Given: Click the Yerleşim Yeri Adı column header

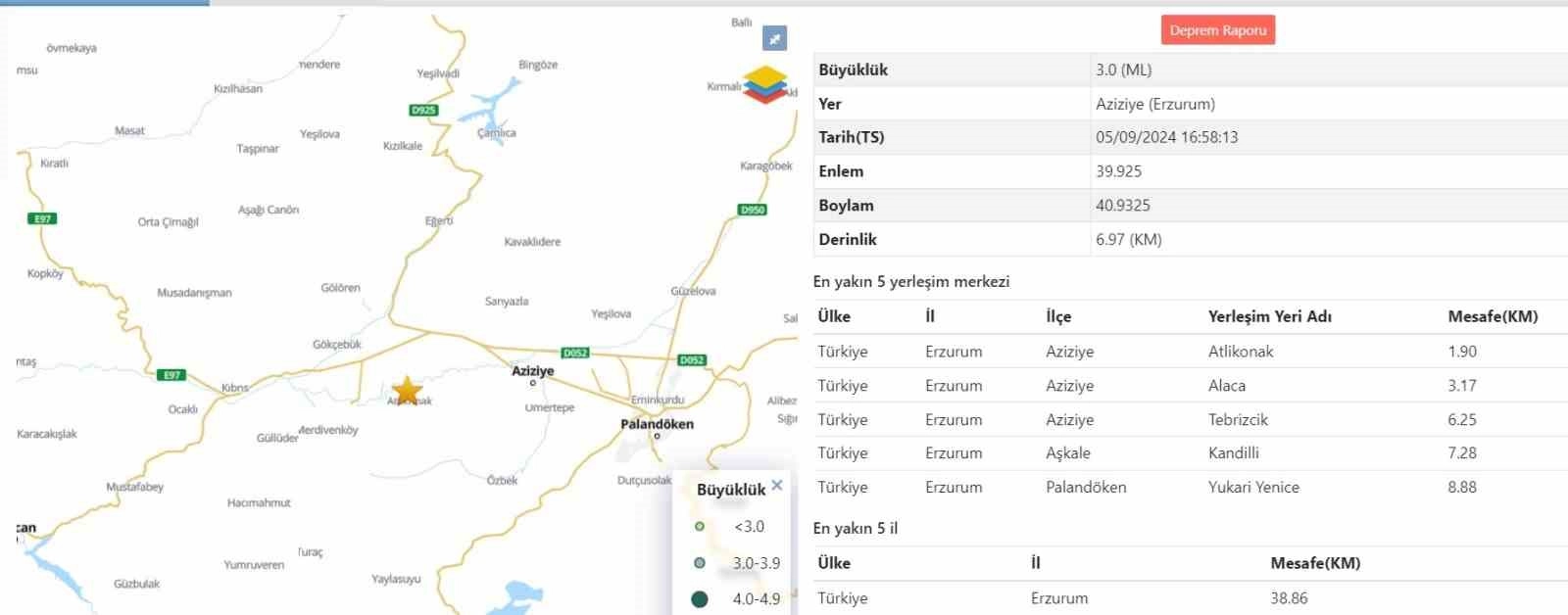Looking at the screenshot, I should [x=1269, y=316].
